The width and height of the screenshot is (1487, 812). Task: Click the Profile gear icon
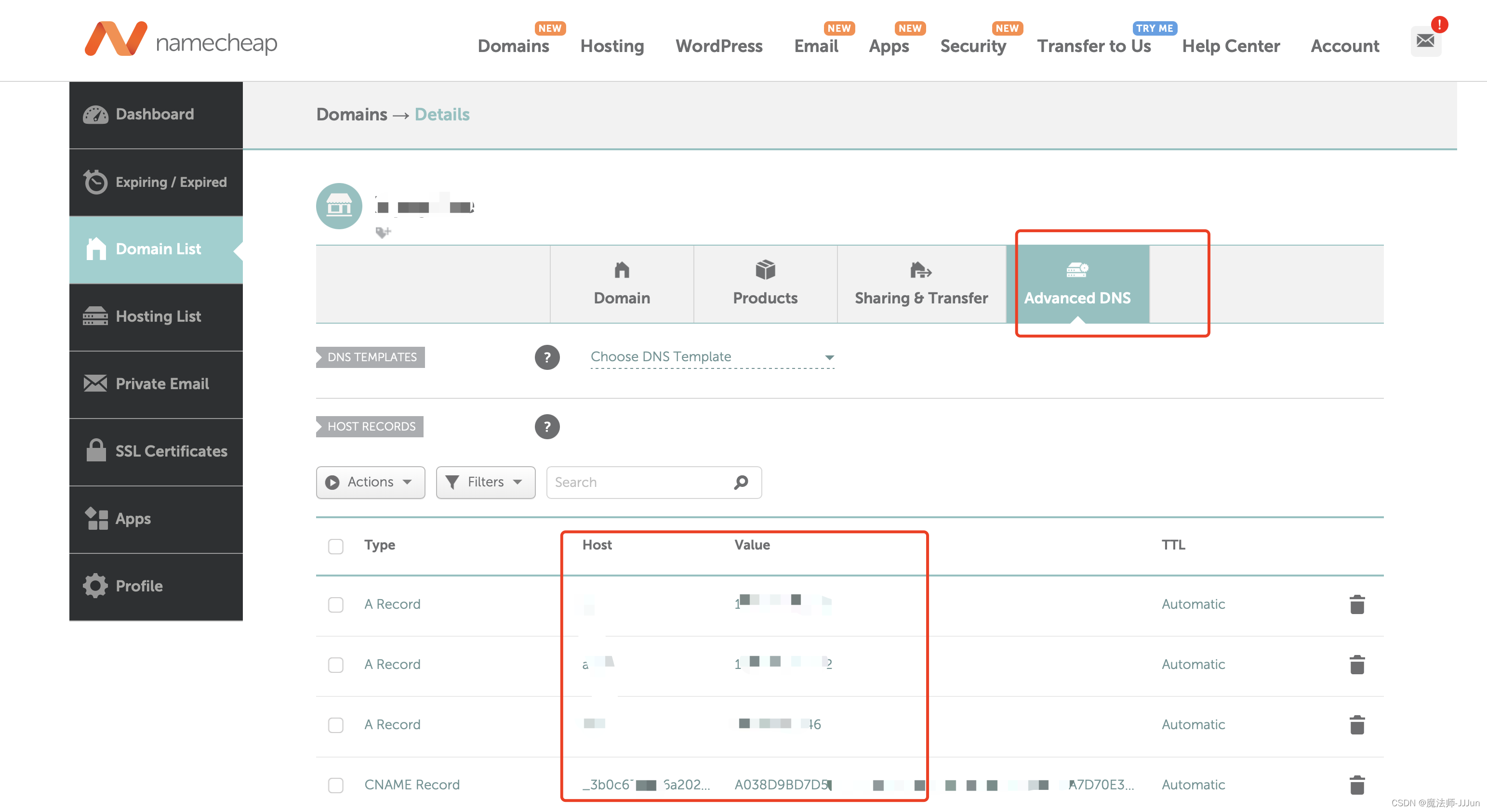(x=95, y=586)
